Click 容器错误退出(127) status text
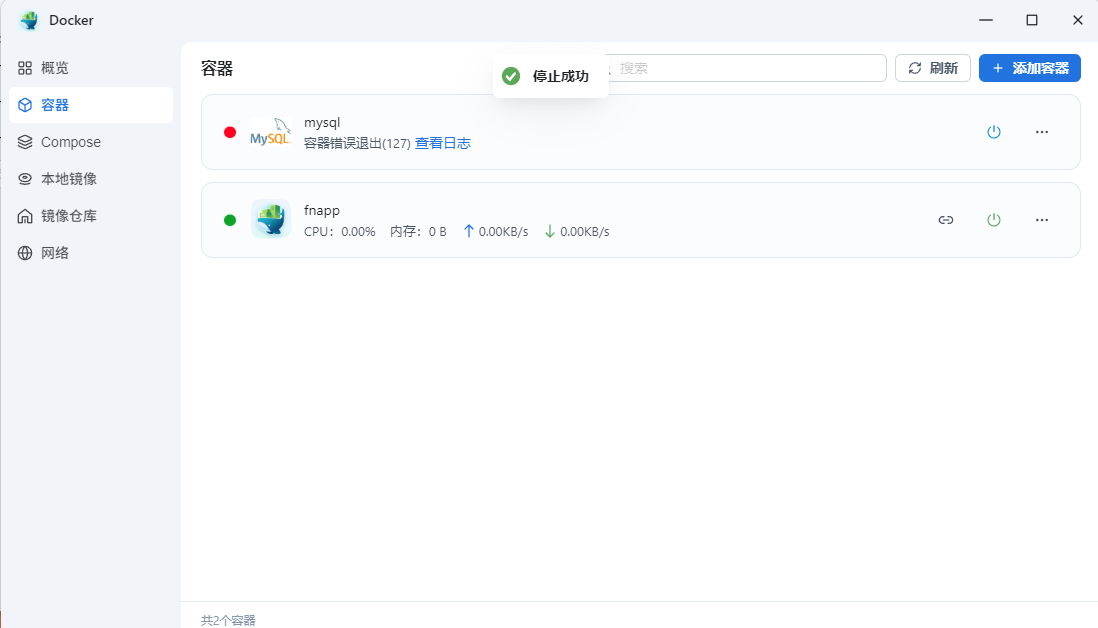 [357, 144]
